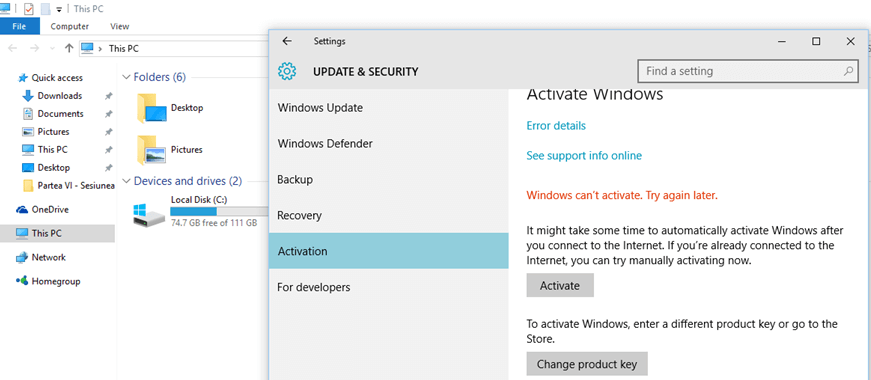Maximize the Settings window

tap(816, 41)
